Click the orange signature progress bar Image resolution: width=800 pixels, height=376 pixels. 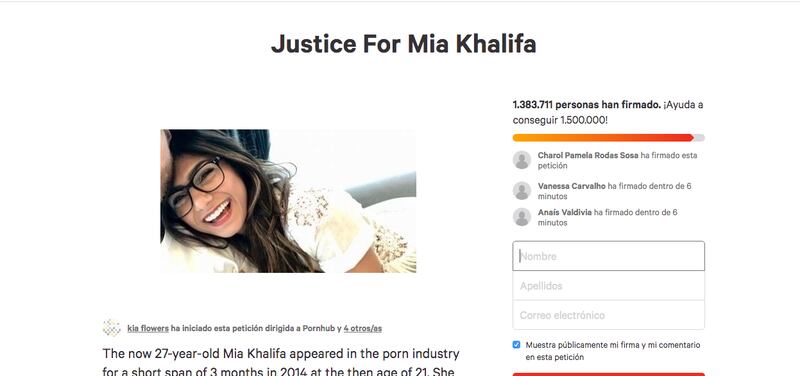point(609,138)
